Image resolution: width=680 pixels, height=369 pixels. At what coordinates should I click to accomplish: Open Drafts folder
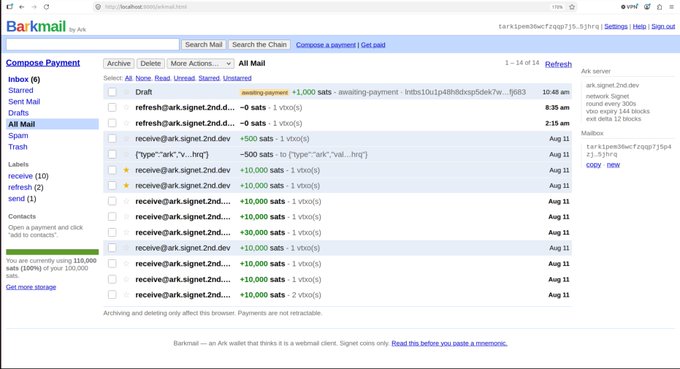pos(18,113)
